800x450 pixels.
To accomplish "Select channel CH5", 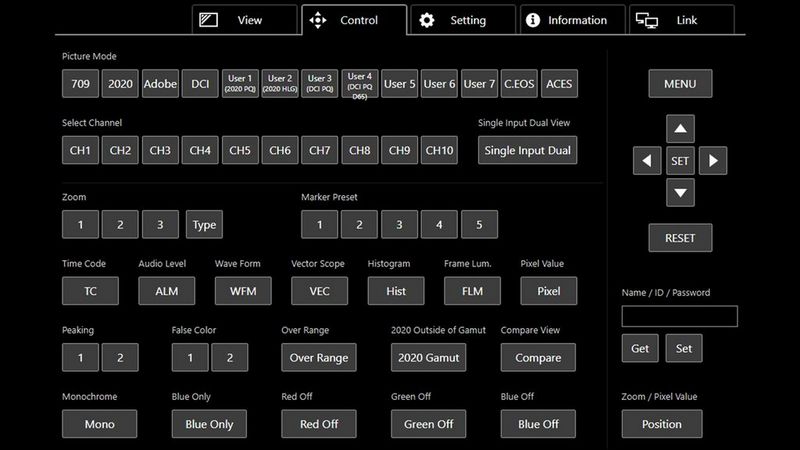I will (240, 151).
